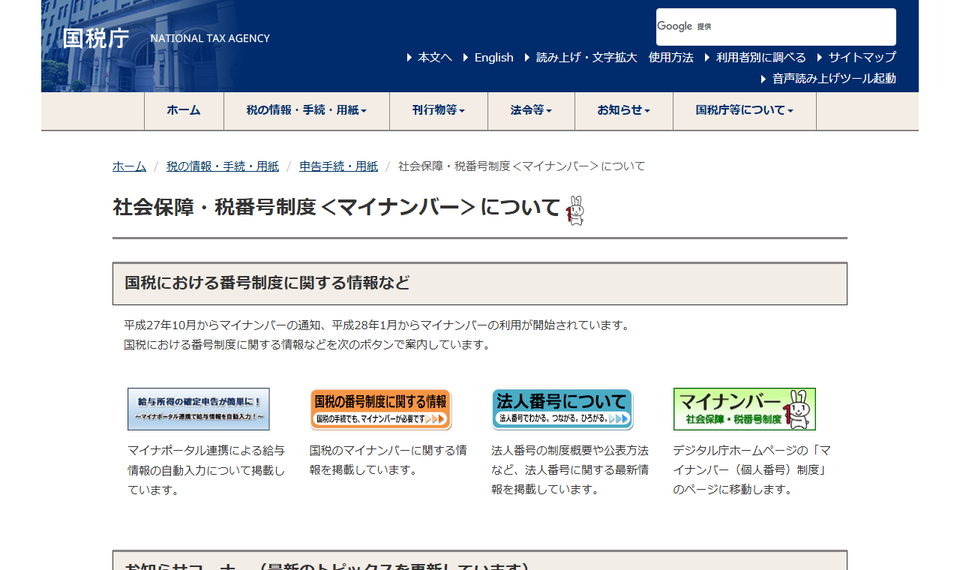
Task: Switch to the English version
Action: click(x=493, y=58)
